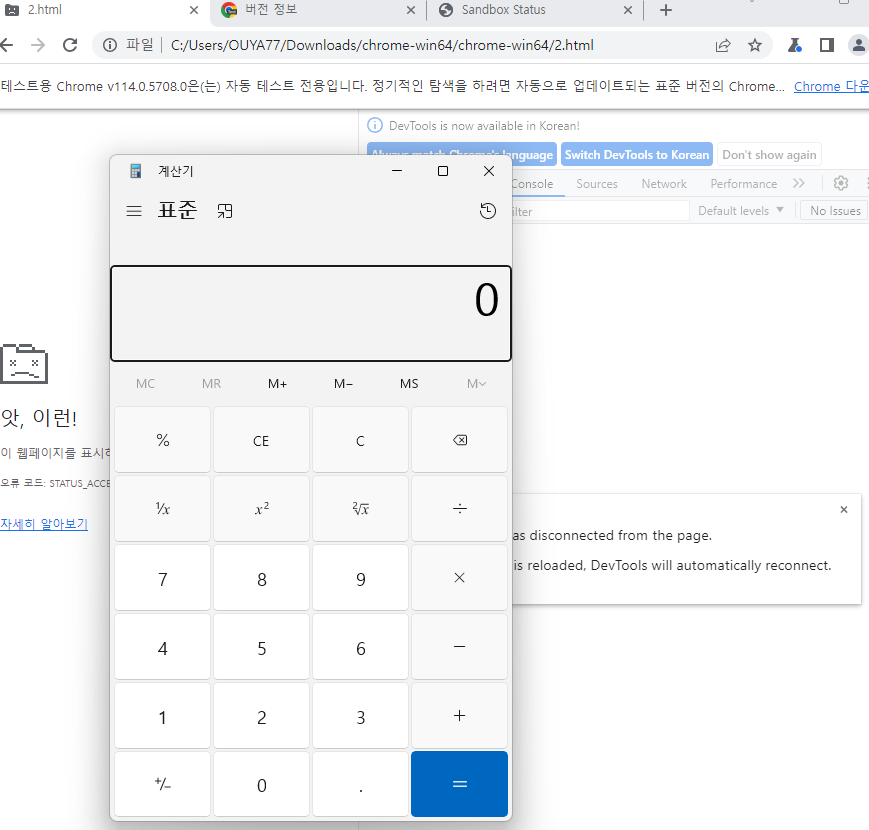Click digit 7 key

click(162, 578)
